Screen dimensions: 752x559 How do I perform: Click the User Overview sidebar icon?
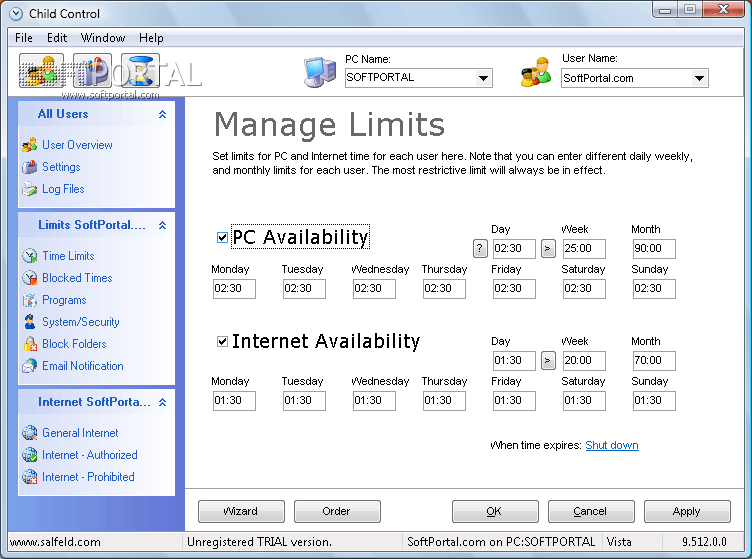(x=29, y=145)
